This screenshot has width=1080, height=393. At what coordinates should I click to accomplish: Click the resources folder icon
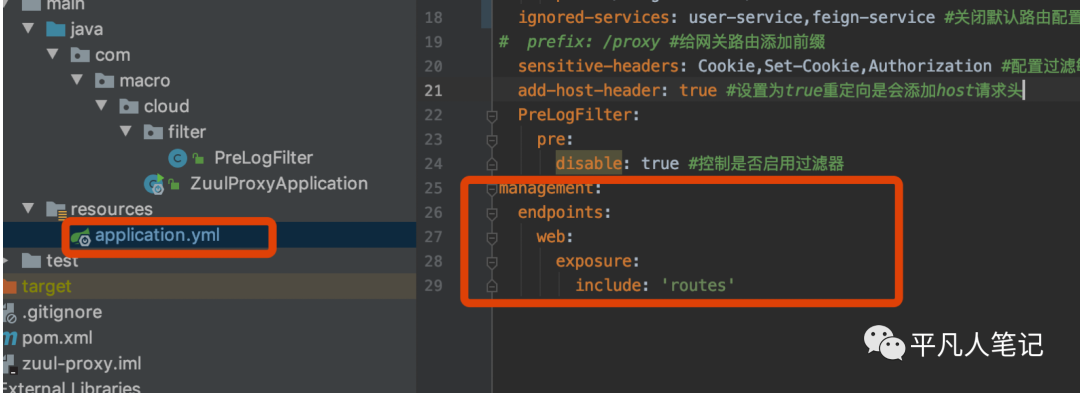click(55, 209)
